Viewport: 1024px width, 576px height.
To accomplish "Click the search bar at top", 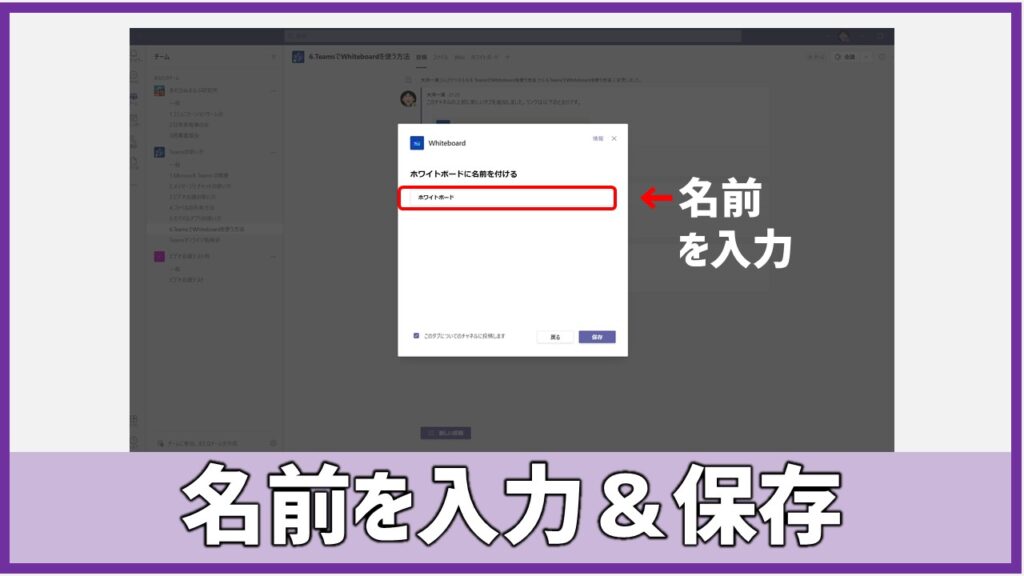I will pyautogui.click(x=512, y=36).
